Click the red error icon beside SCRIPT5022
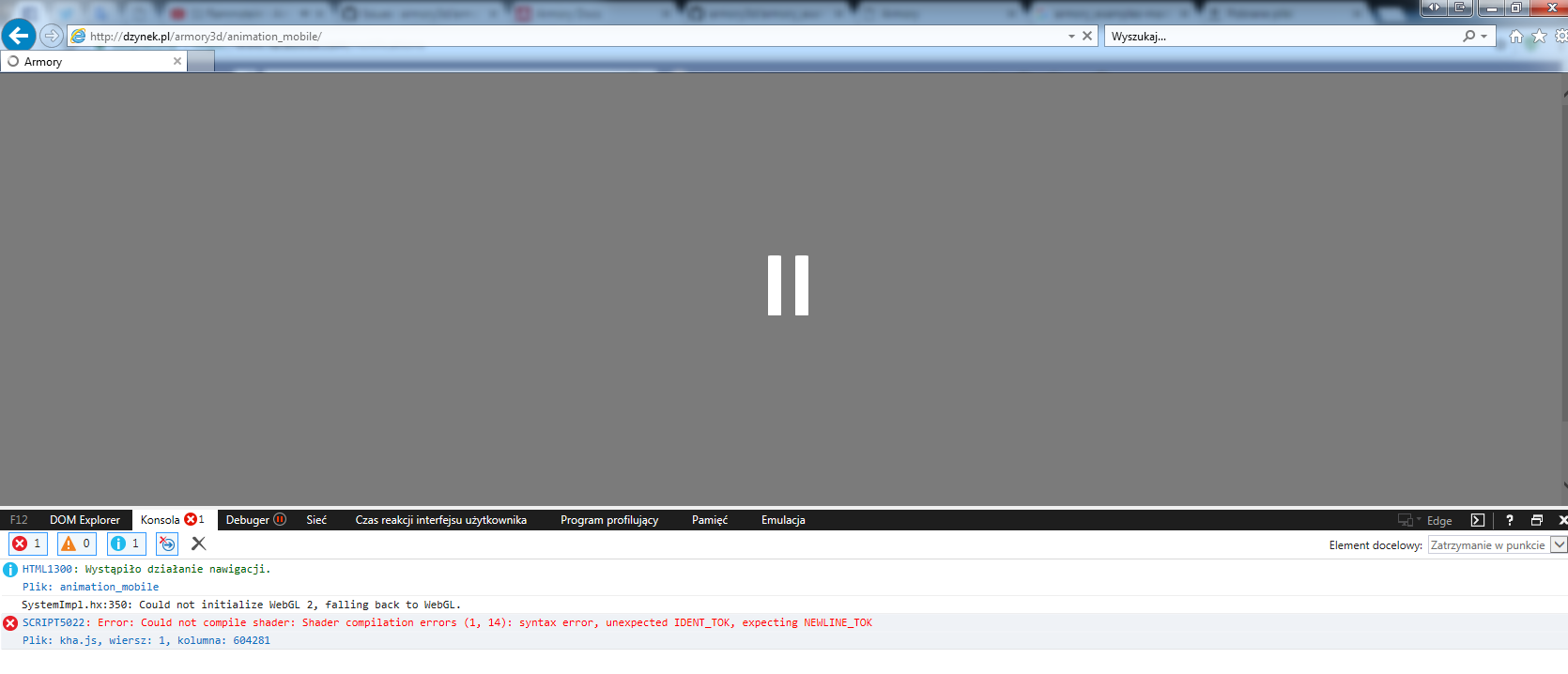This screenshot has width=1568, height=674. pyautogui.click(x=10, y=623)
